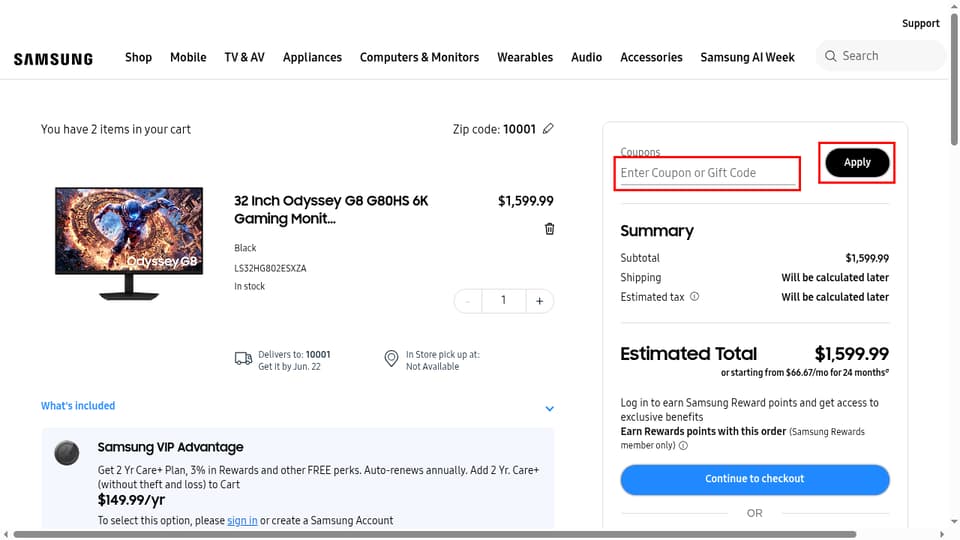Click 'Not Available' pickup text

(x=432, y=367)
